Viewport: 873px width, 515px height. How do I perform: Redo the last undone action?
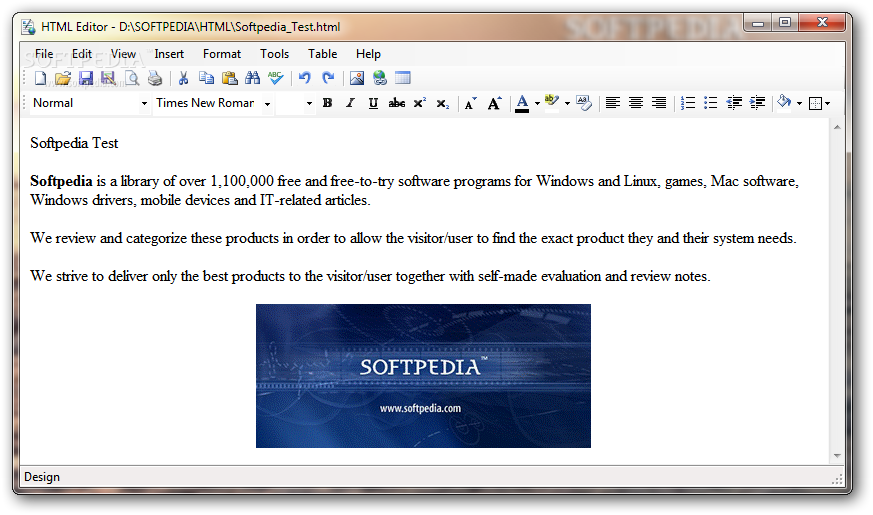click(328, 78)
